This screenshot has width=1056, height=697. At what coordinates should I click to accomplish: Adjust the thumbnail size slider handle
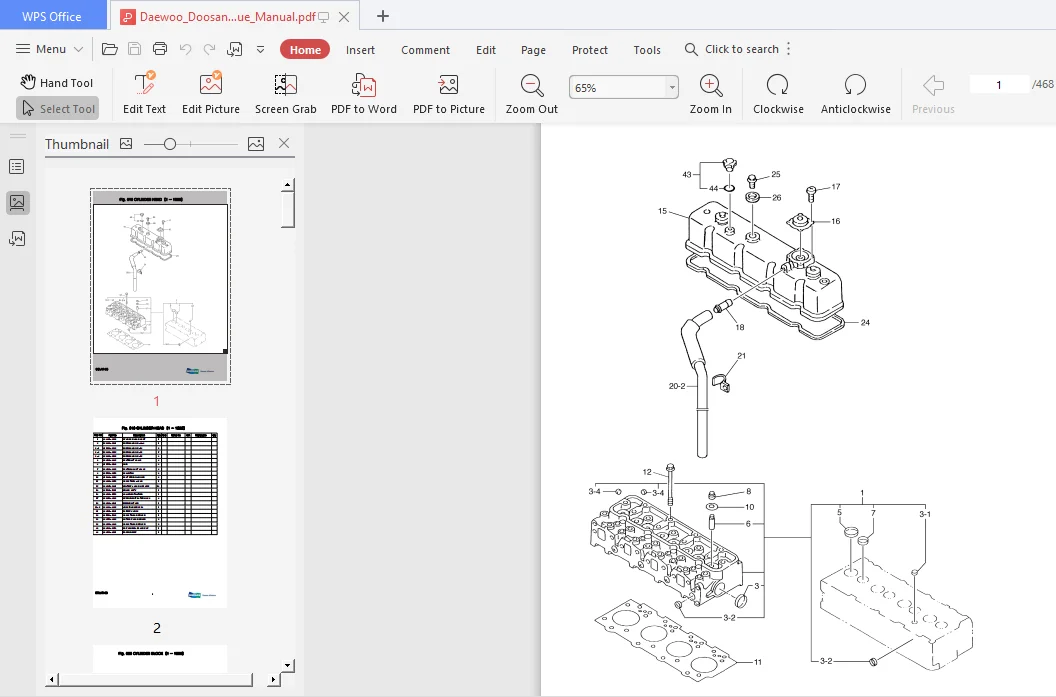pyautogui.click(x=170, y=143)
